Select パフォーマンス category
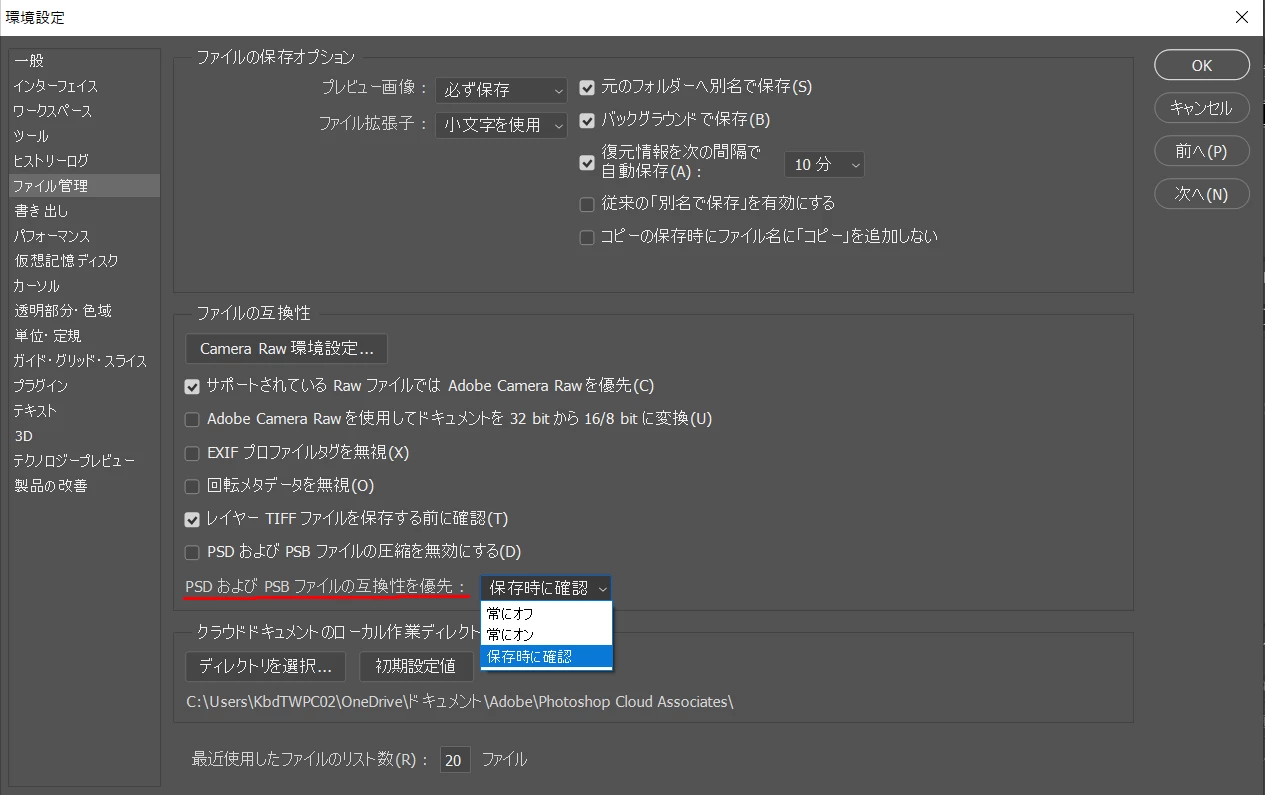The height and width of the screenshot is (795, 1265). coord(84,236)
